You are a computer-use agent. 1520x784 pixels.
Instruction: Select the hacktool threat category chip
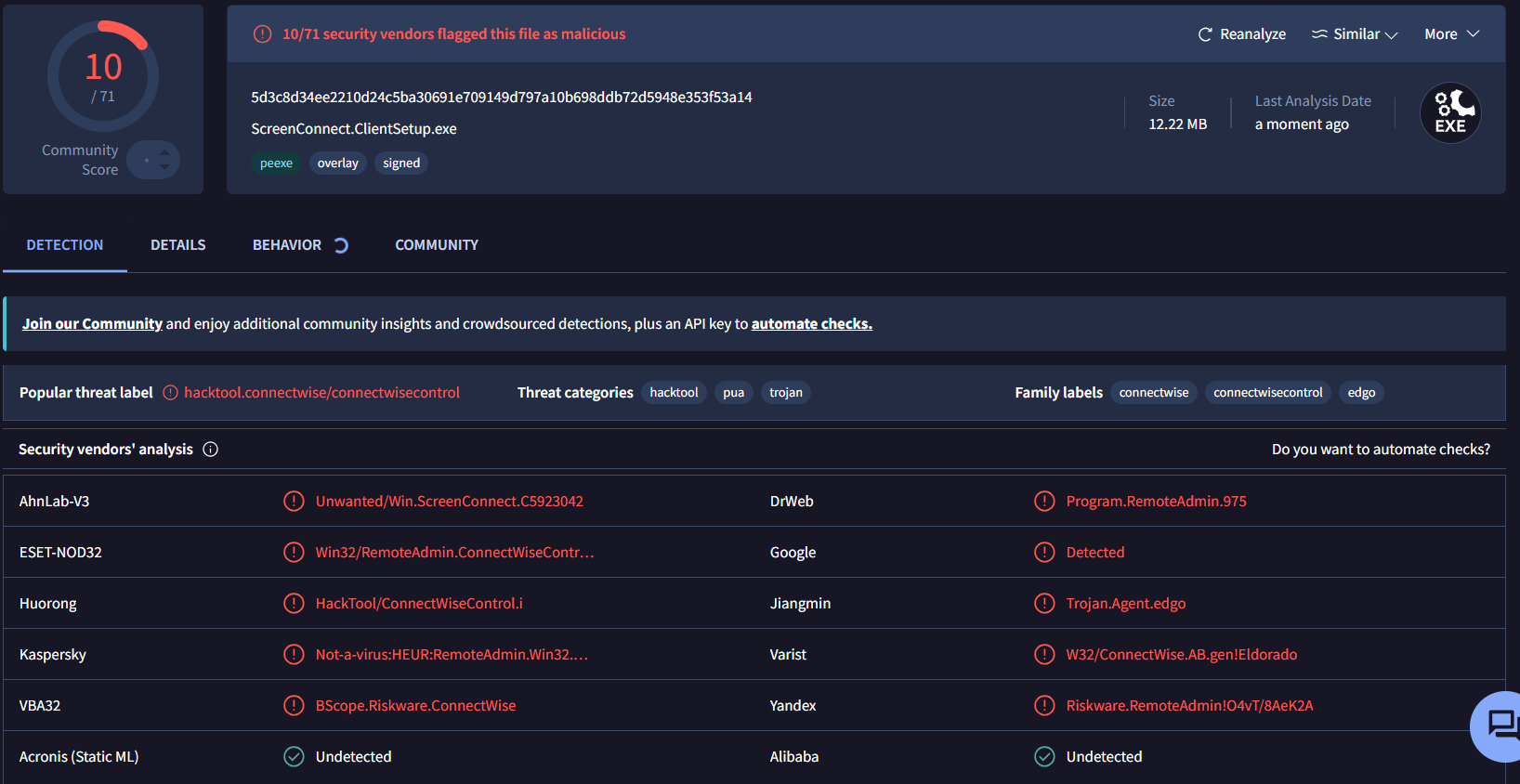674,393
